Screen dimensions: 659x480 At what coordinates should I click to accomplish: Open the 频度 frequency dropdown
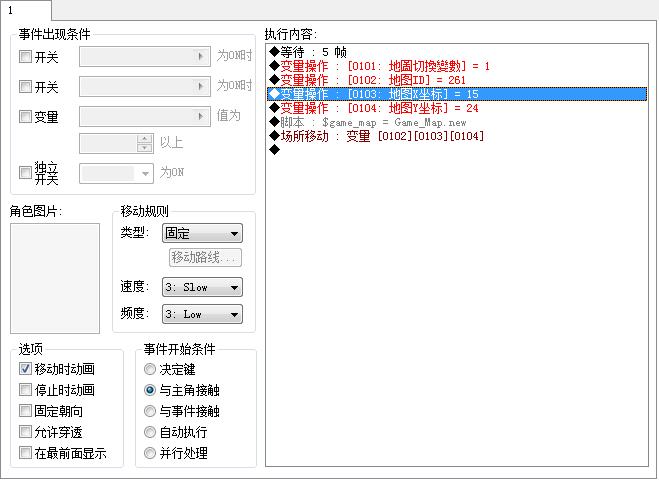[x=202, y=314]
